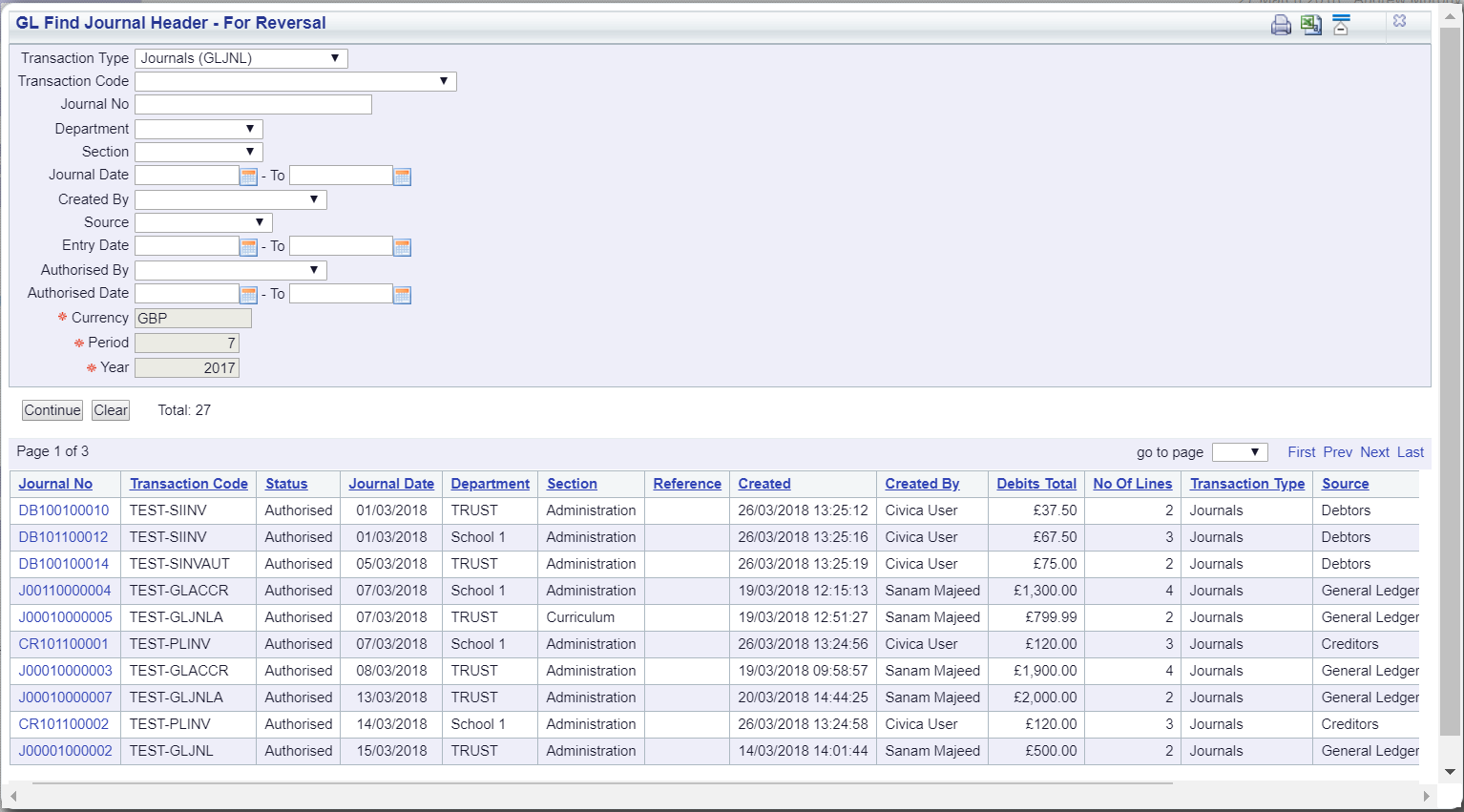Open journal DB100100010
The width and height of the screenshot is (1464, 812).
pos(64,510)
